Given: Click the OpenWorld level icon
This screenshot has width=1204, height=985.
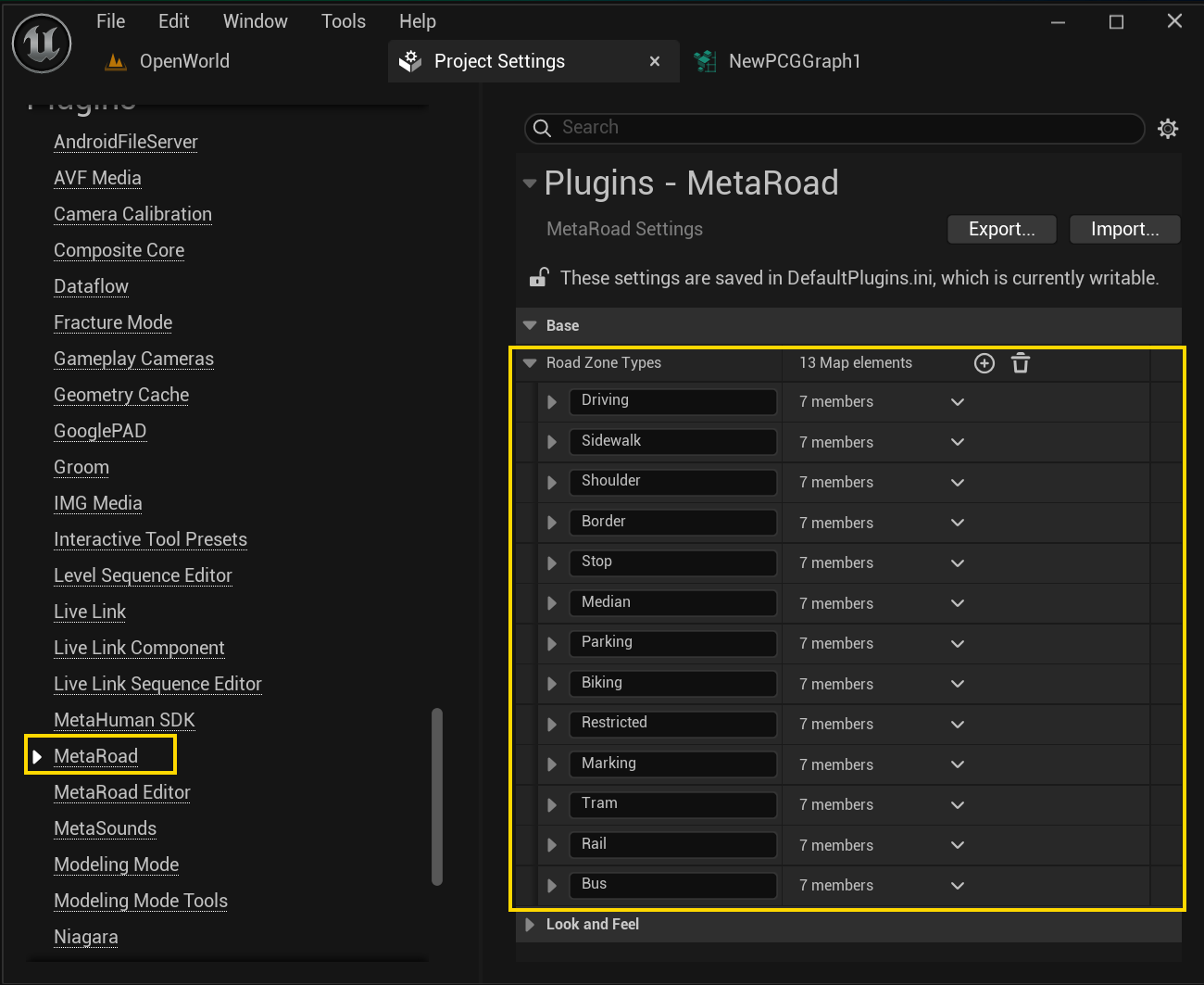Looking at the screenshot, I should coord(116,62).
